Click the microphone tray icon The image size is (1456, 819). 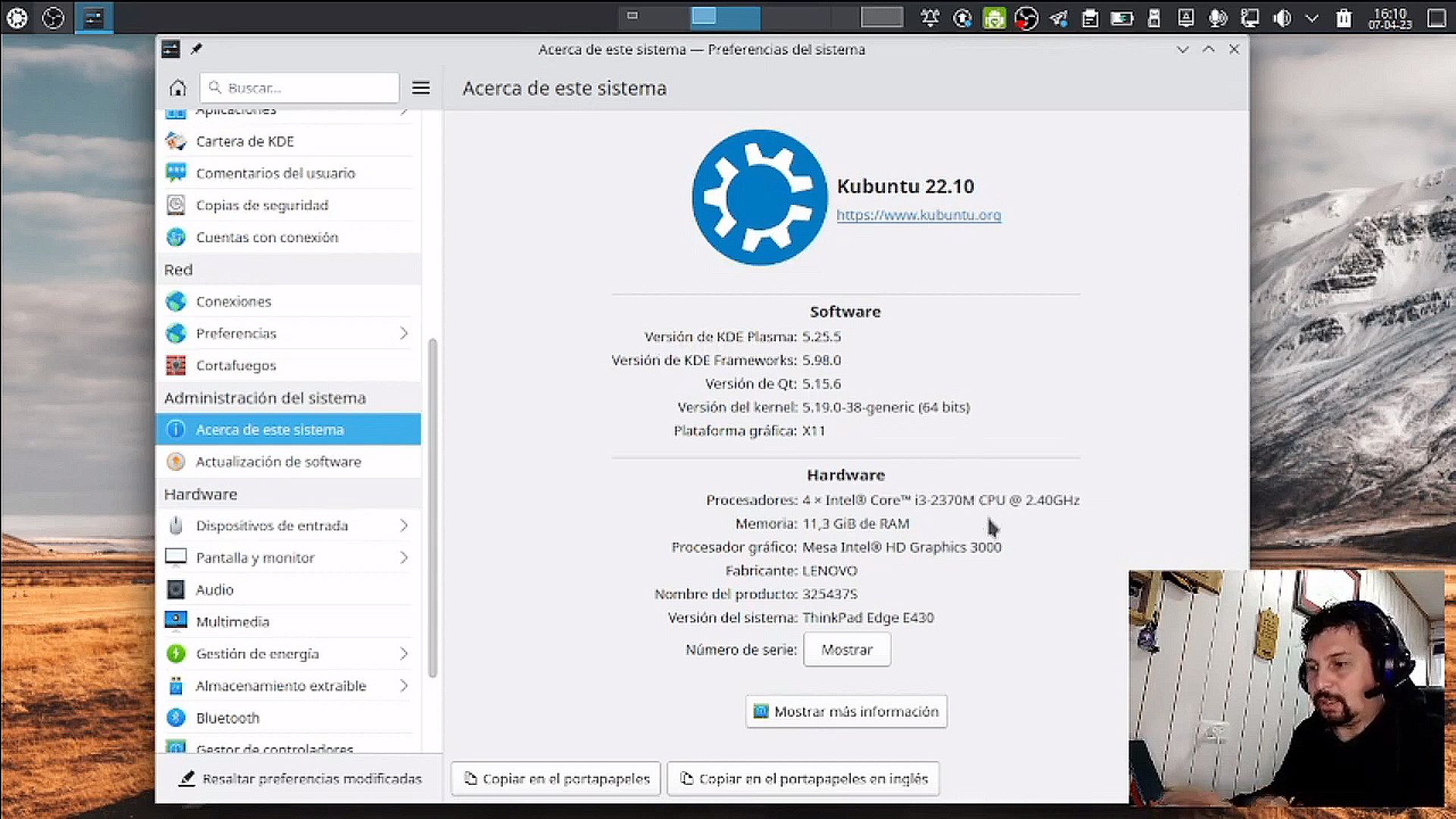click(1218, 17)
